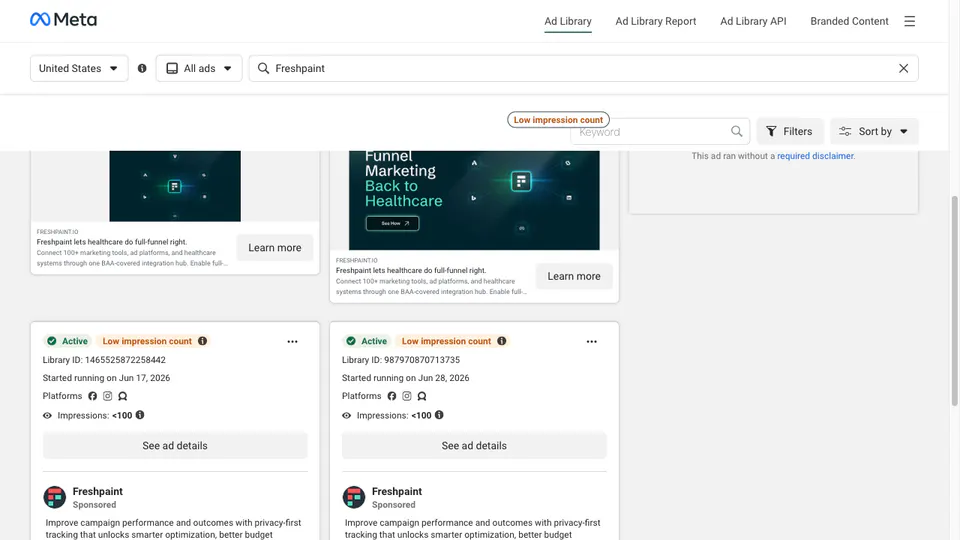
Task: Click the info icon beside United States
Action: (142, 68)
